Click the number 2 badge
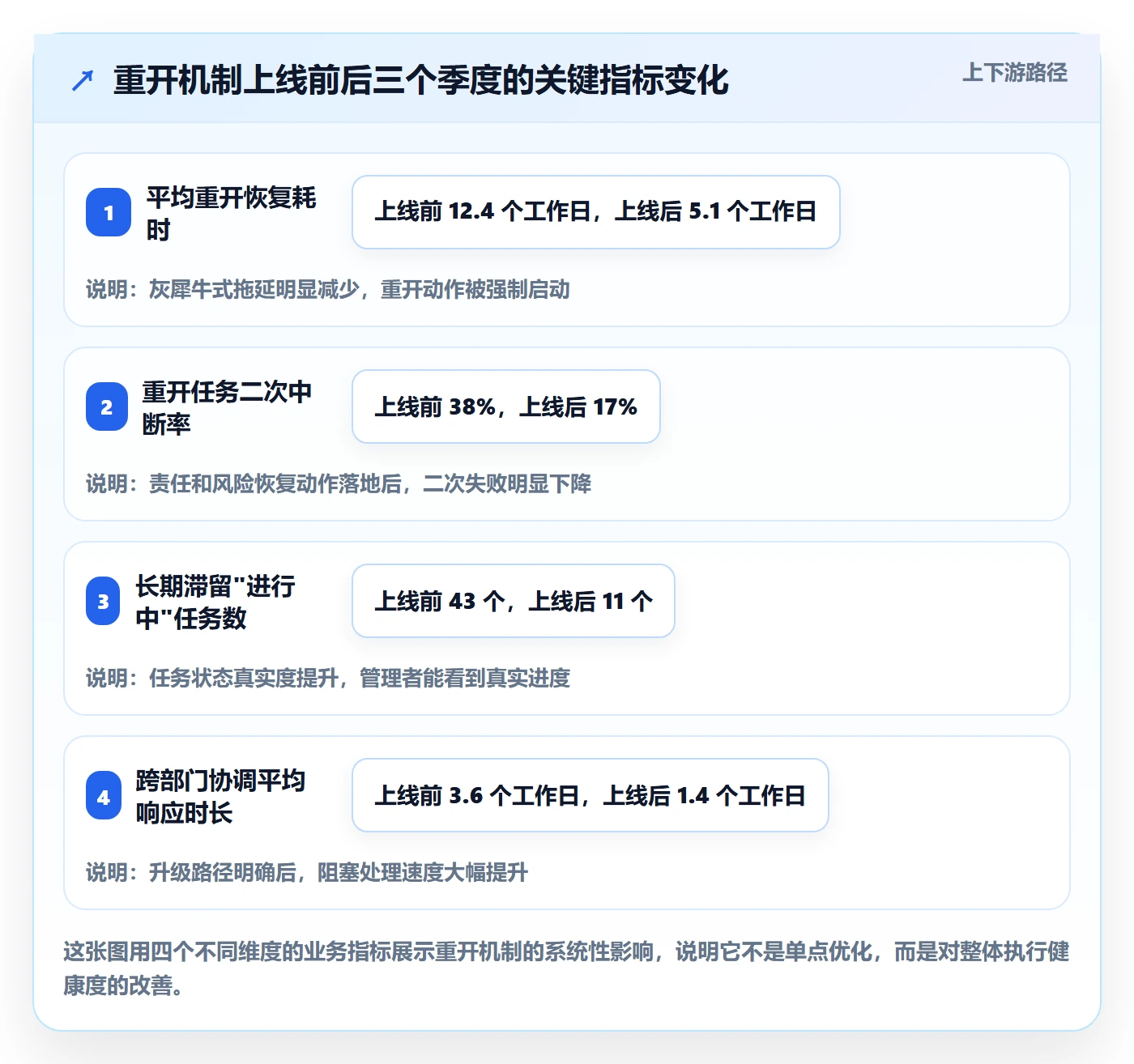 pos(107,406)
